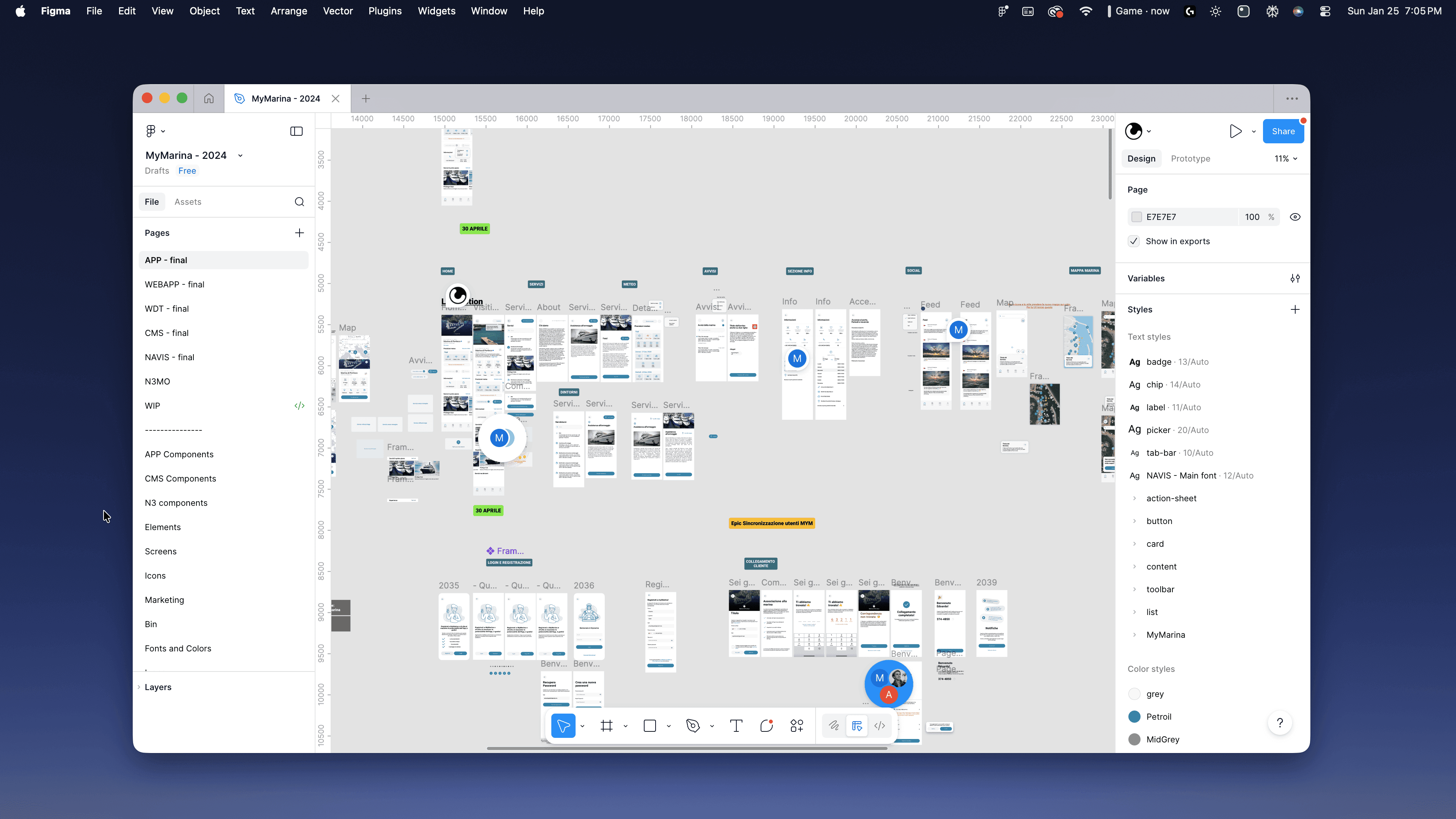Select the Text tool
The height and width of the screenshot is (819, 1456).
click(x=736, y=726)
